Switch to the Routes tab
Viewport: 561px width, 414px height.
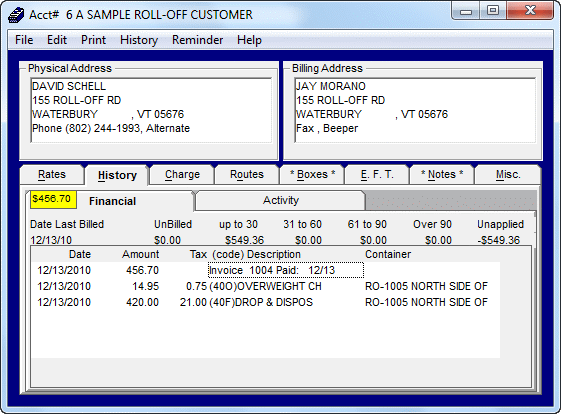(247, 175)
